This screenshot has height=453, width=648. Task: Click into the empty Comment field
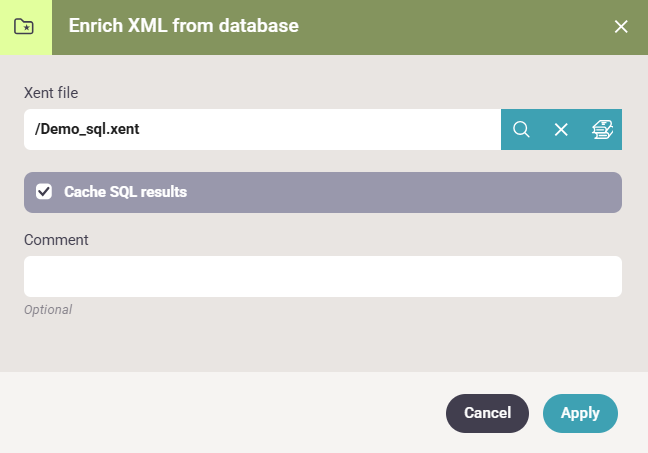(x=323, y=277)
